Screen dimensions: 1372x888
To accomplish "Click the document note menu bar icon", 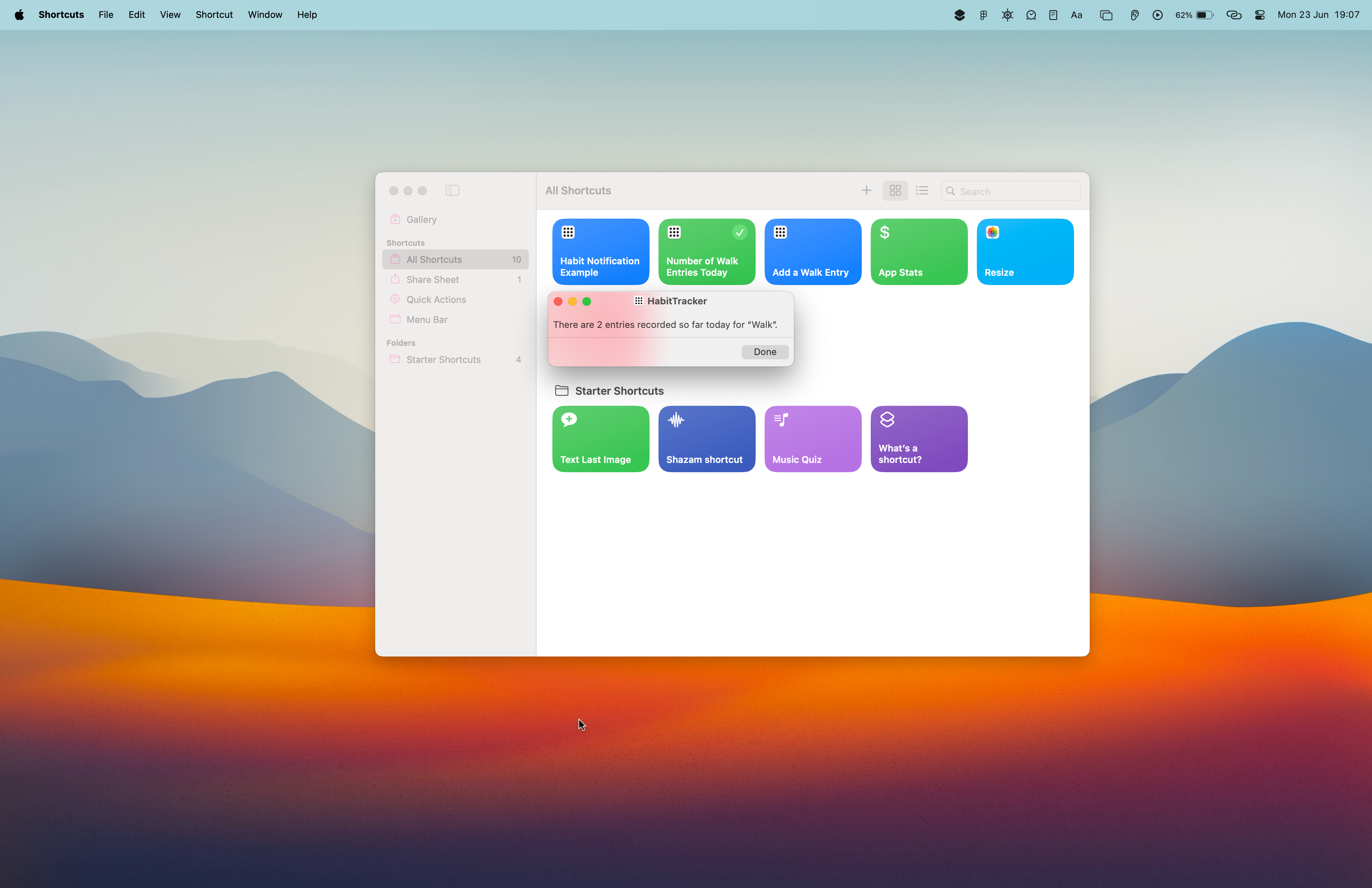I will (x=1053, y=15).
